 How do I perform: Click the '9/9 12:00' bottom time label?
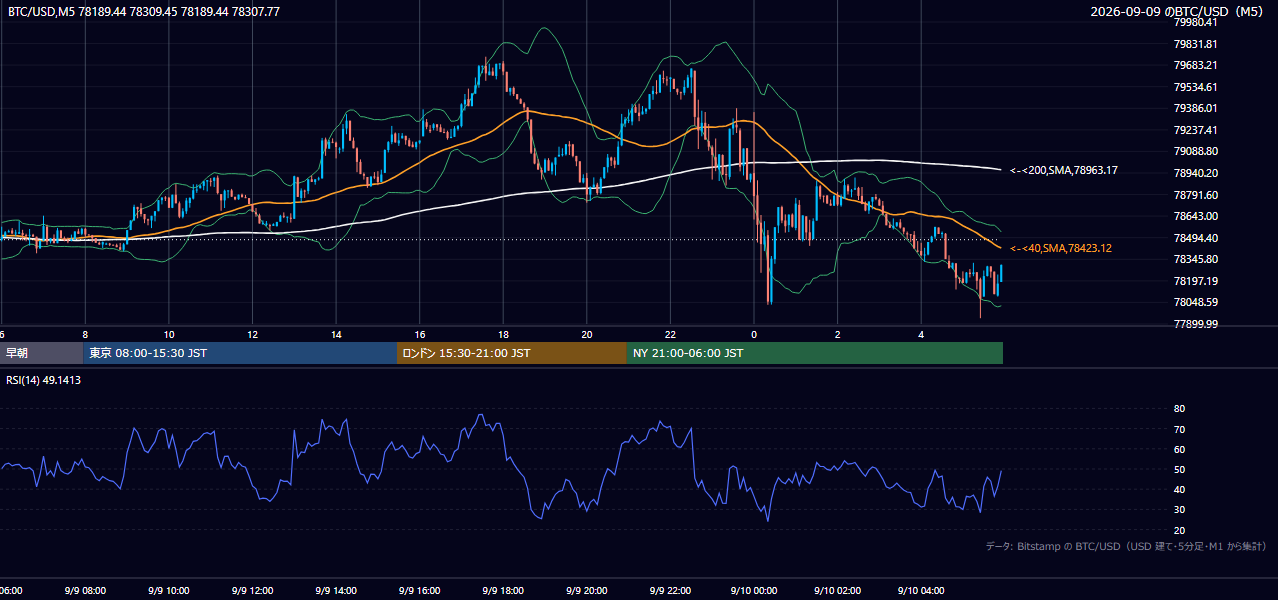pyautogui.click(x=253, y=591)
